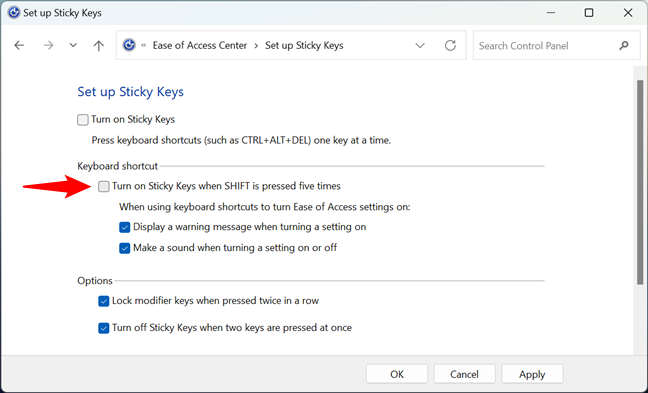The width and height of the screenshot is (648, 393).
Task: Uncheck Make a sound when turning setting
Action: [x=124, y=248]
